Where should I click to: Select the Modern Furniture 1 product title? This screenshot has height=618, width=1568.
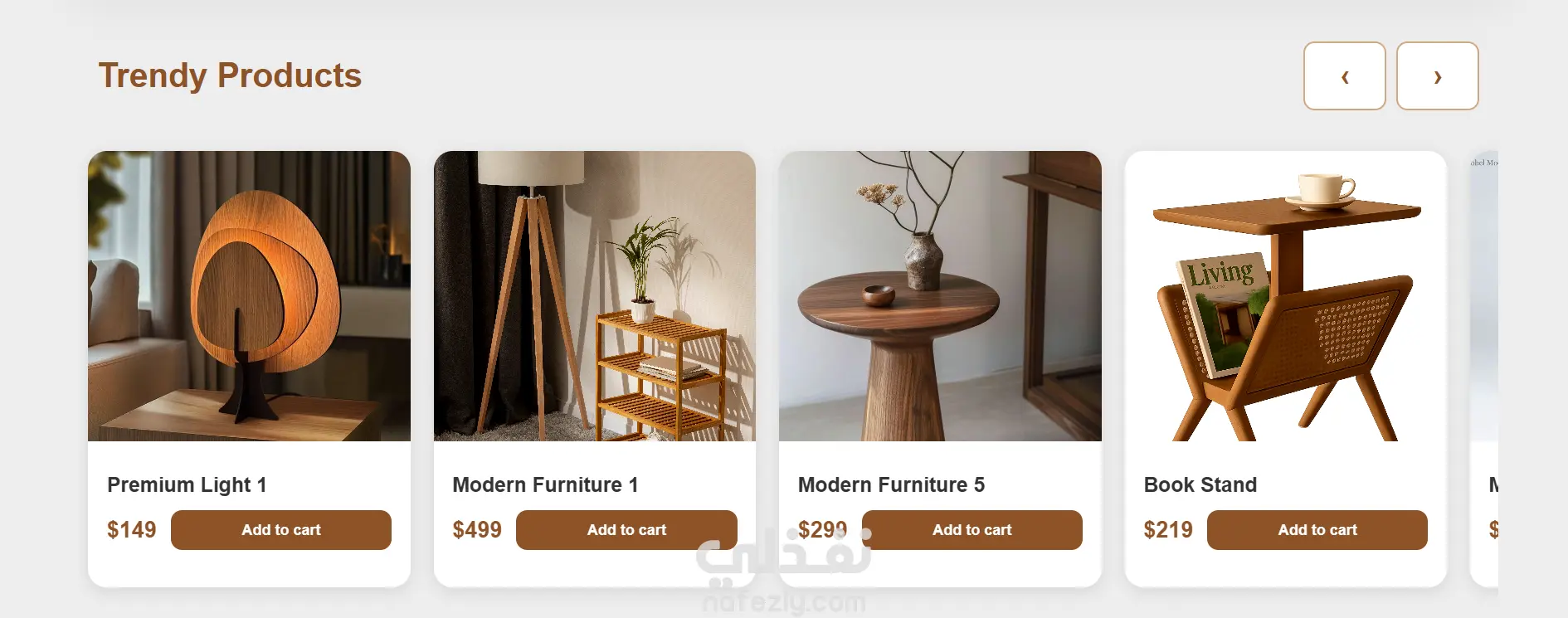click(x=545, y=484)
